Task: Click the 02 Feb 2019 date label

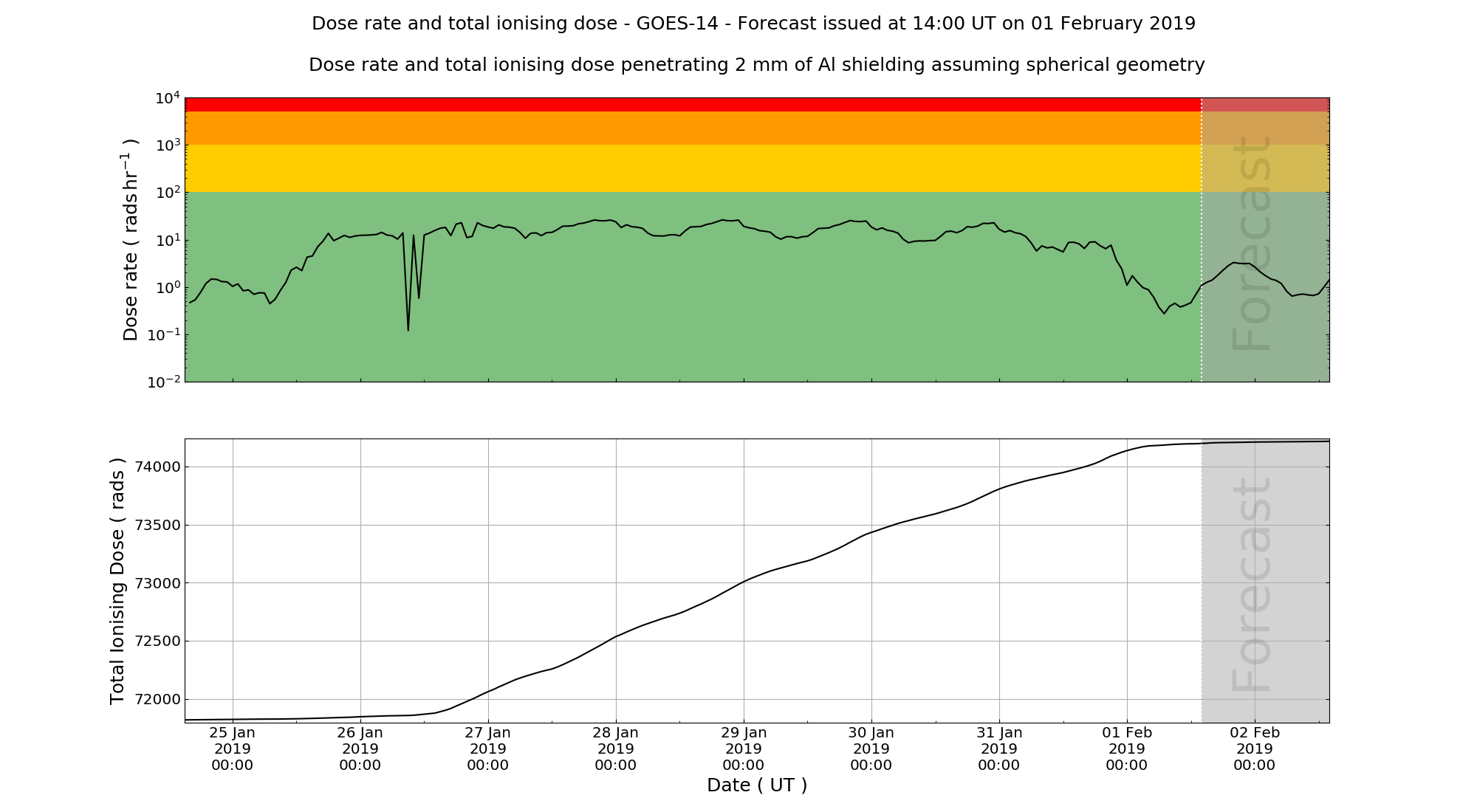Action: [x=1254, y=749]
